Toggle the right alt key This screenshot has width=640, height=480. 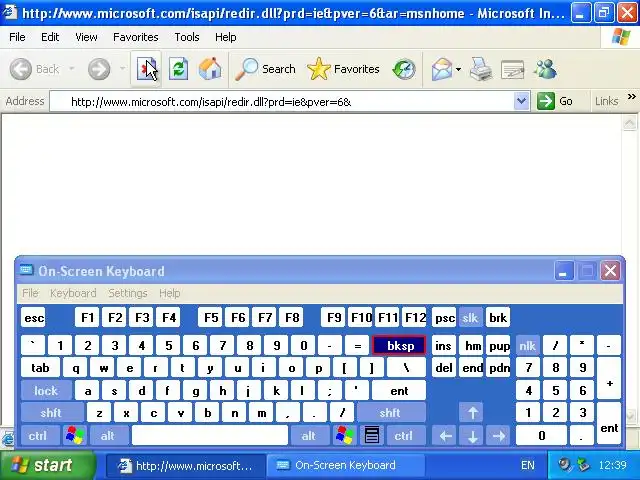pos(309,436)
